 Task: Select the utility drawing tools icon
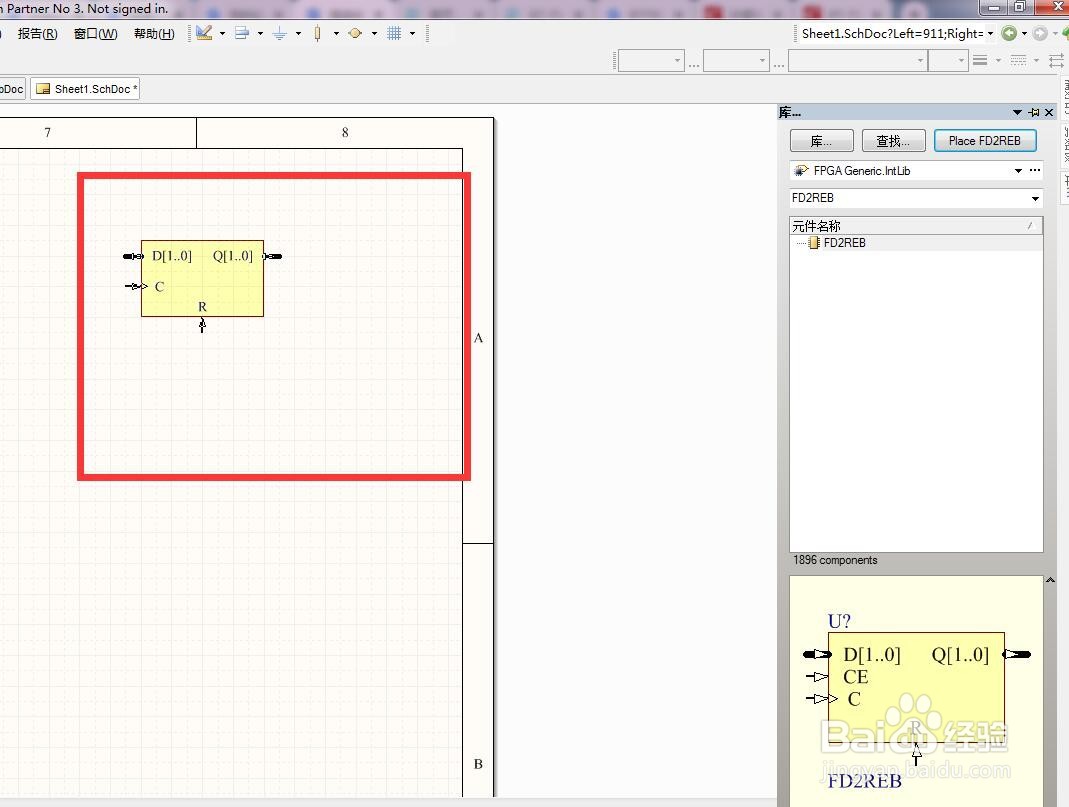[x=204, y=33]
